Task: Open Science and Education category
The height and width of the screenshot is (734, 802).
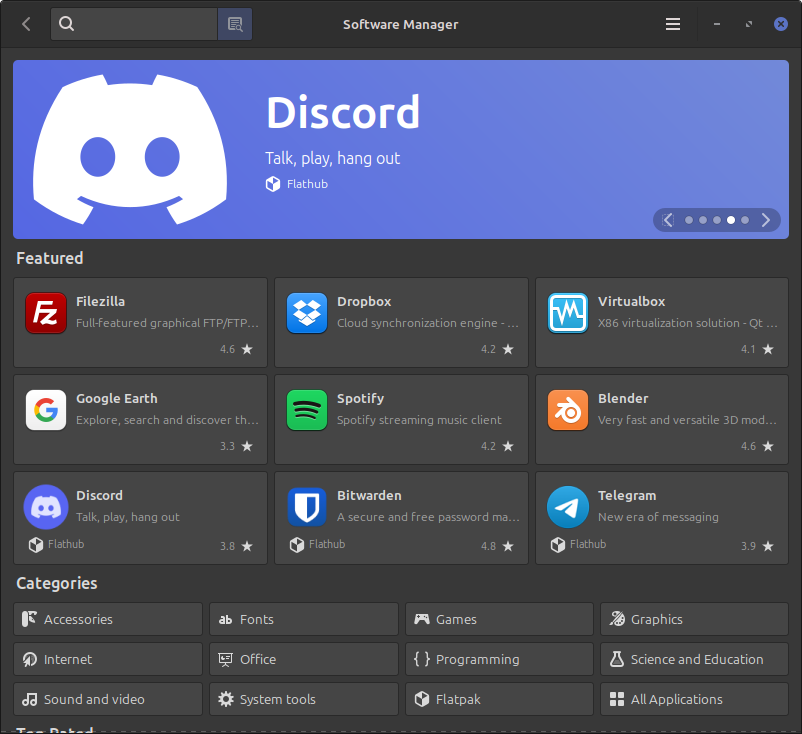Action: tap(695, 659)
